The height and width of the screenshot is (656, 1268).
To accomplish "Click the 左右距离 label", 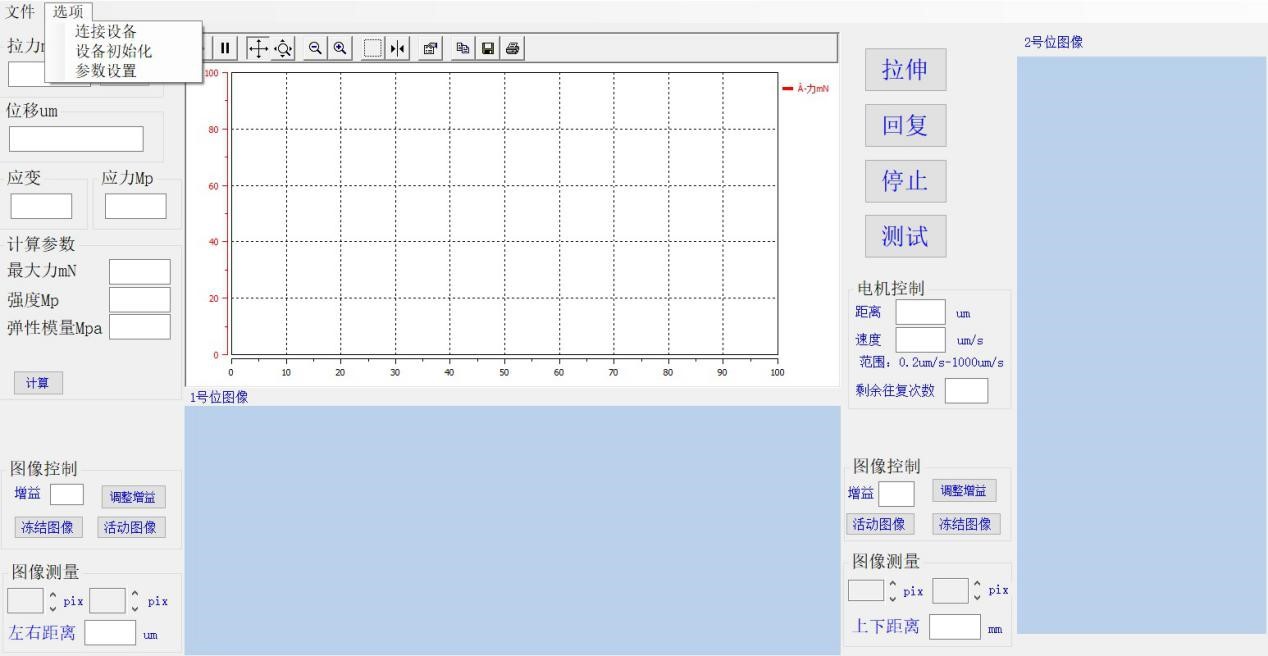I will pyautogui.click(x=42, y=633).
